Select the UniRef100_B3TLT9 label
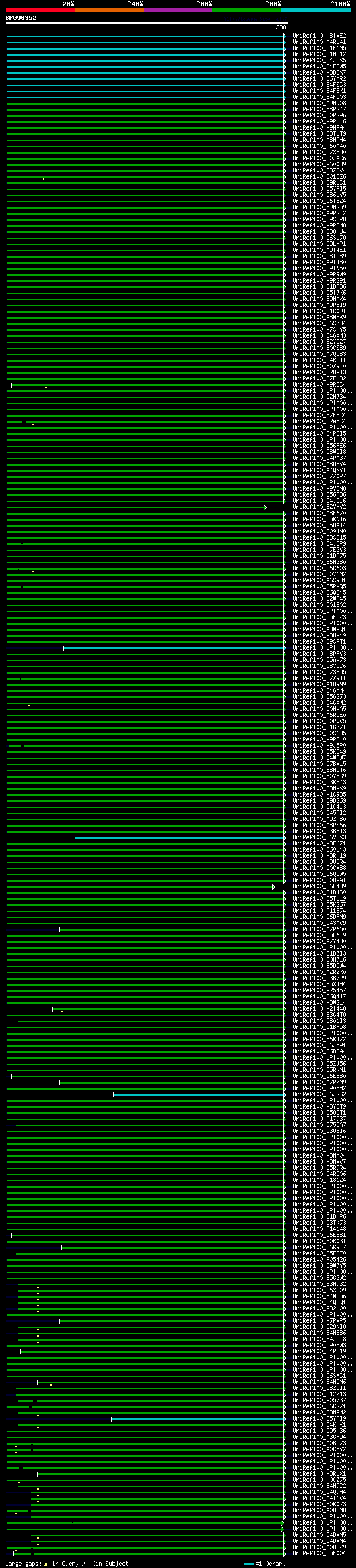The height and width of the screenshot is (1568, 356). click(319, 134)
